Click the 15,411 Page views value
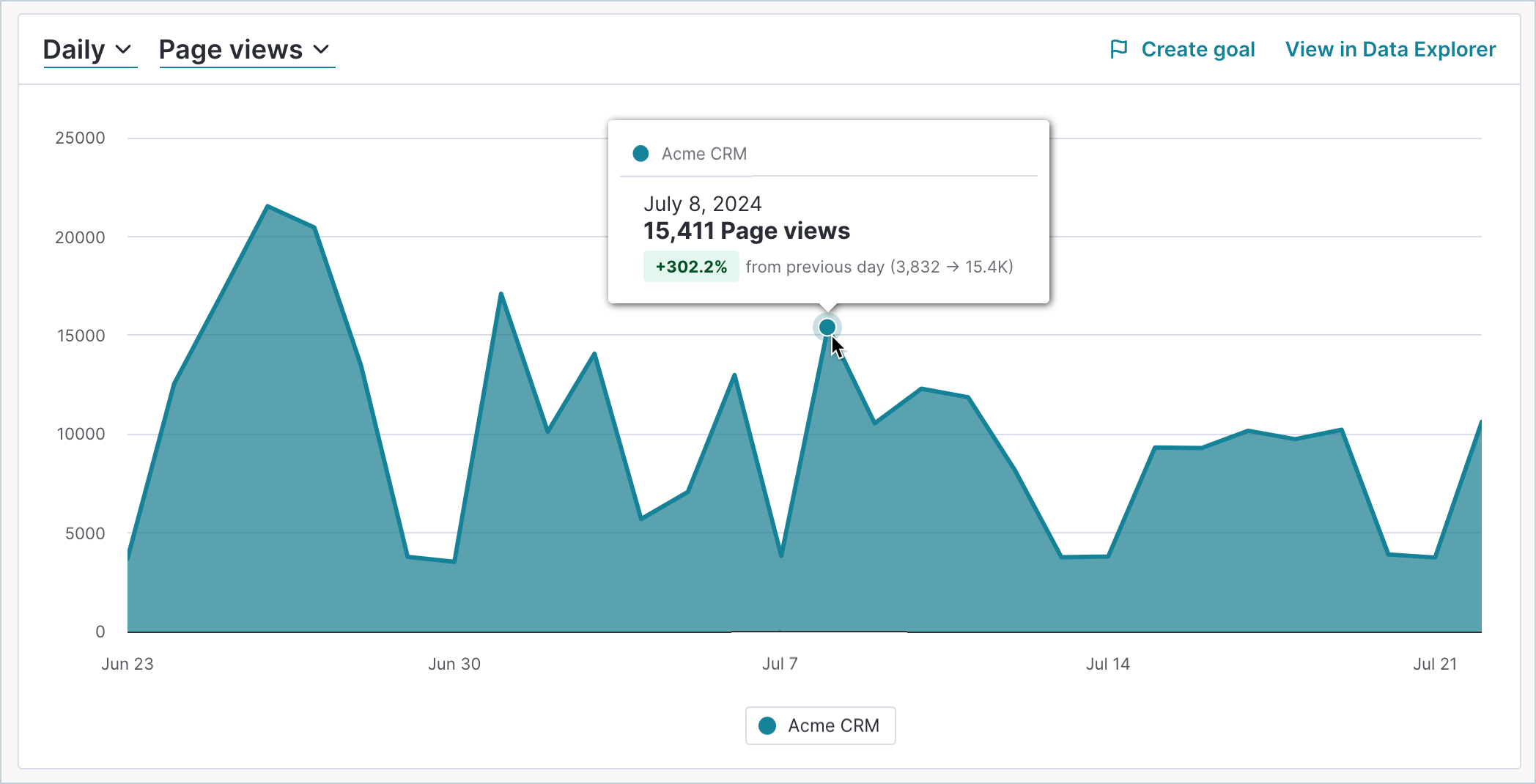 (747, 231)
